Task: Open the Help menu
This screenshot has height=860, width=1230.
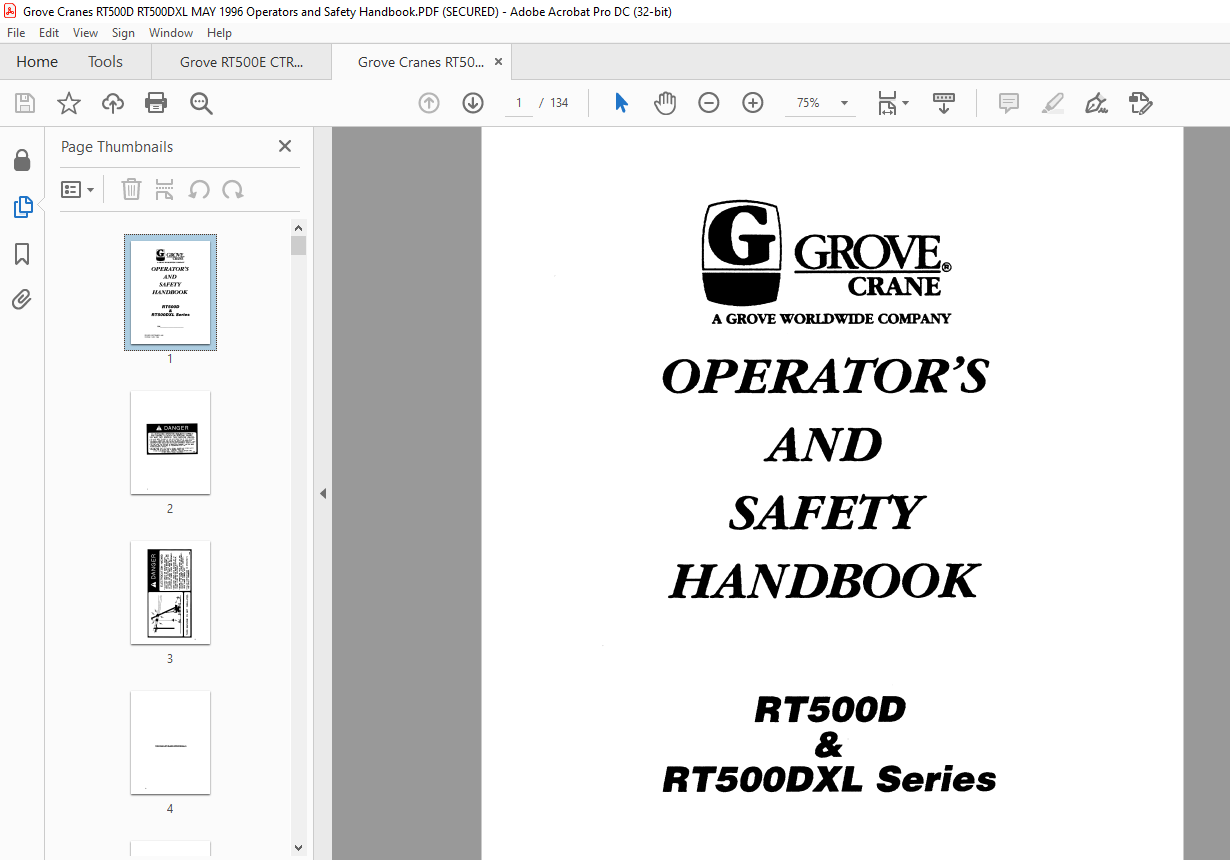Action: tap(220, 33)
